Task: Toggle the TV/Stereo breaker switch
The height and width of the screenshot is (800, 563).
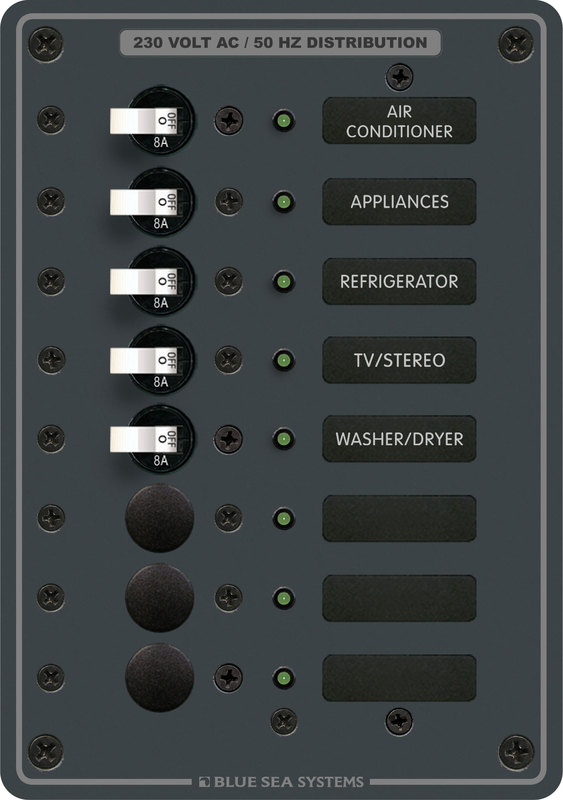Action: [144, 360]
